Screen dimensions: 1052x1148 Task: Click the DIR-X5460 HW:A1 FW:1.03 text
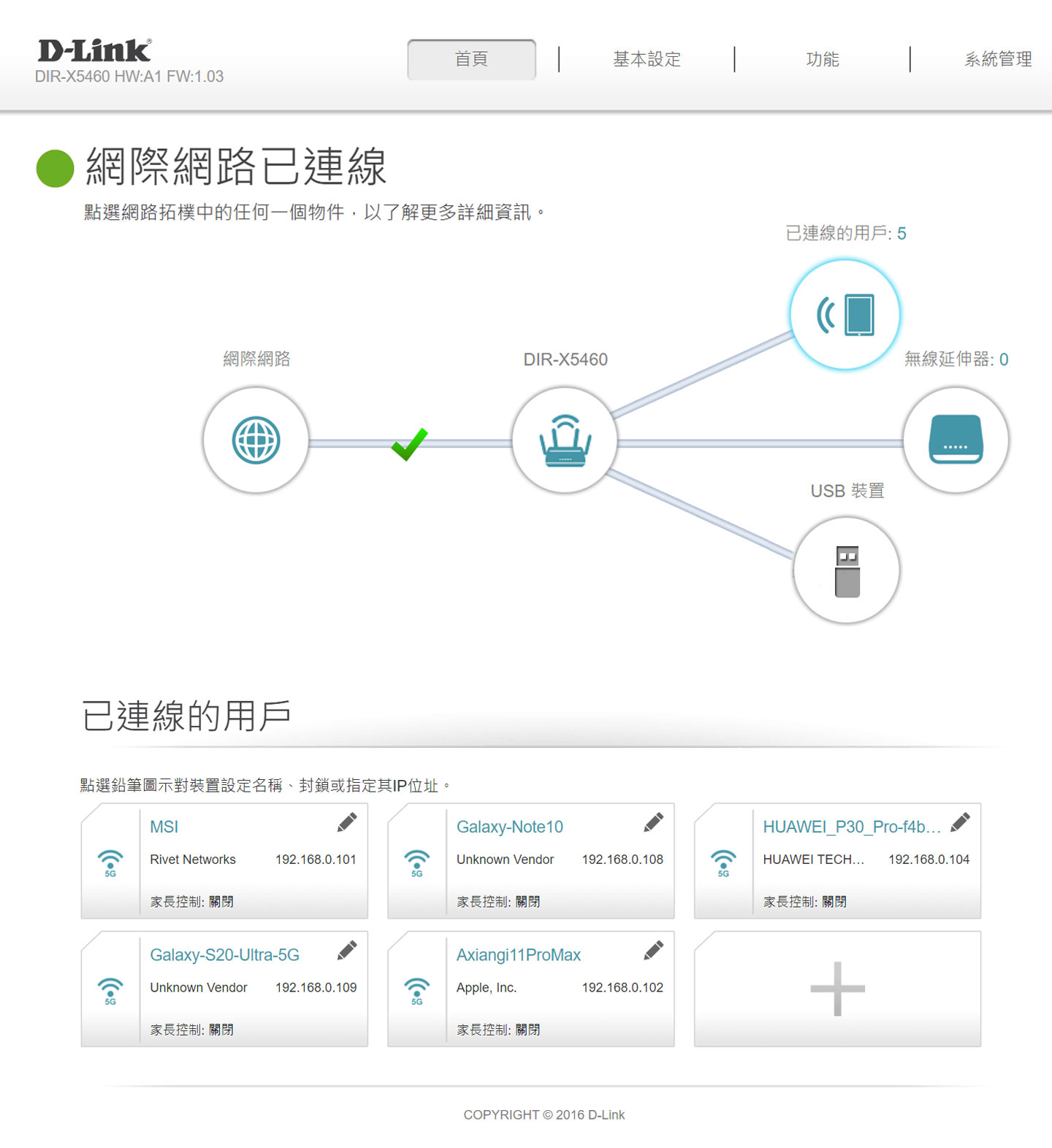(129, 77)
